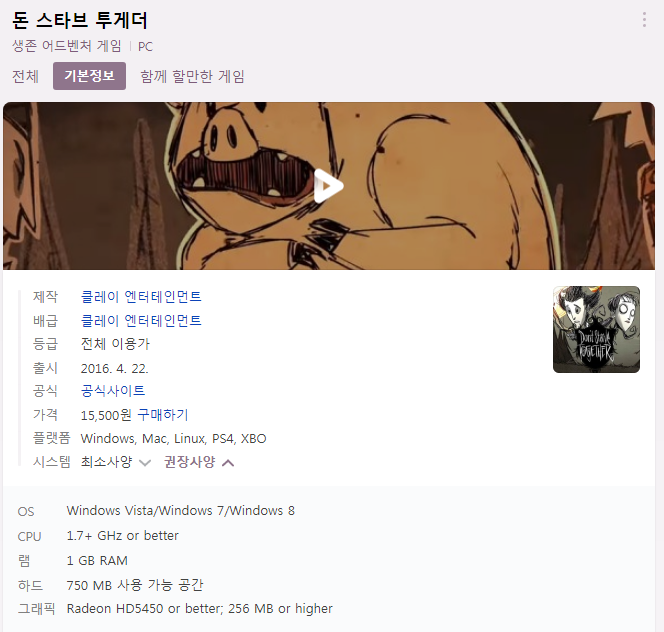
Task: Click the up chevron beside 권장사양
Action: point(228,463)
